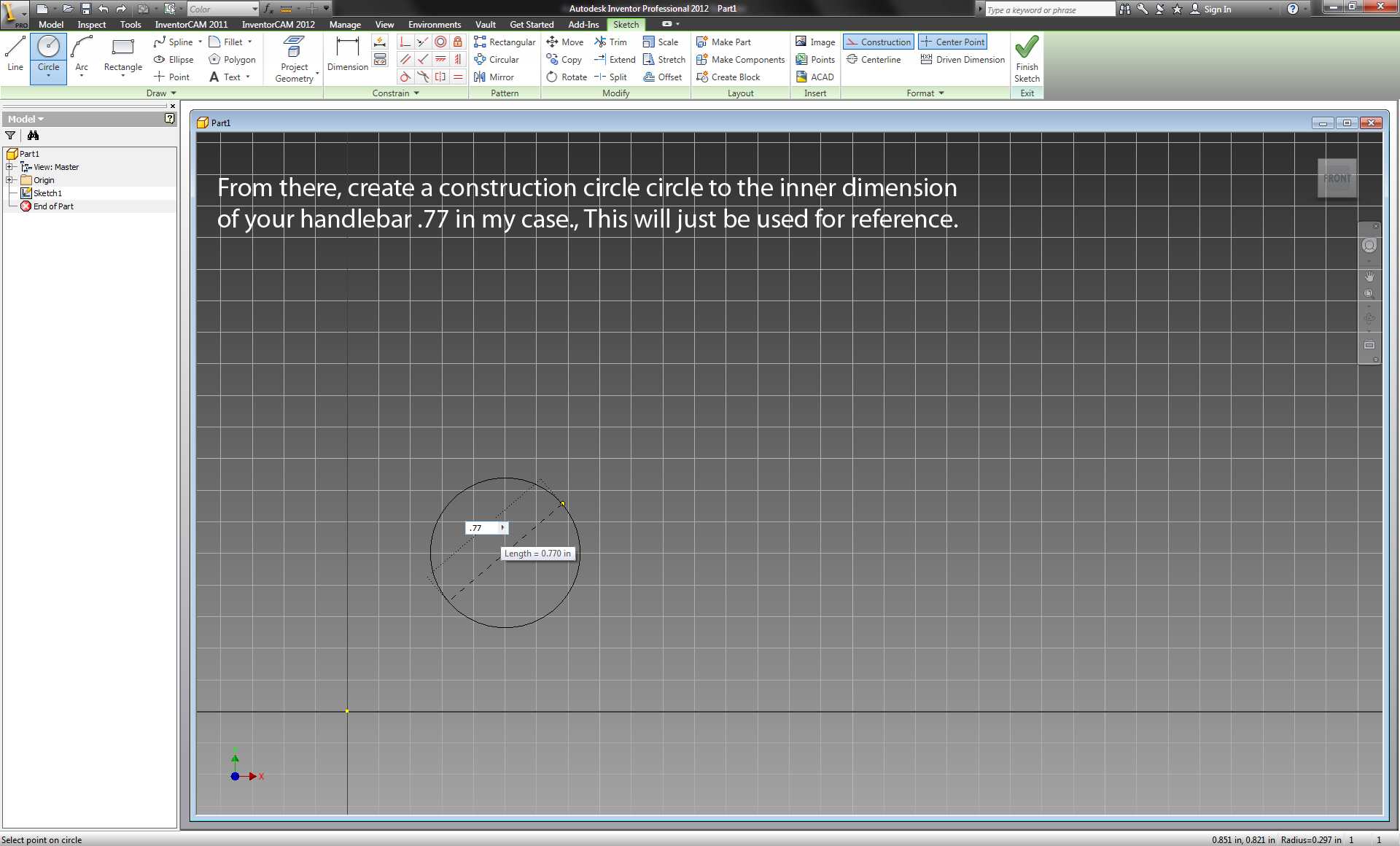Apply Circular pattern tool

coord(497,60)
